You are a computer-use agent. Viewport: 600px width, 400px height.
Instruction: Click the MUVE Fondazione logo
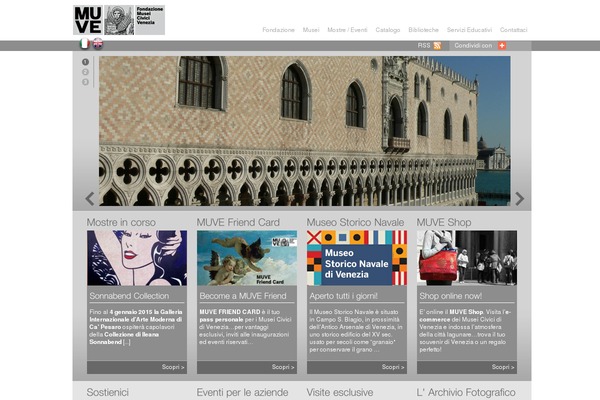118,20
